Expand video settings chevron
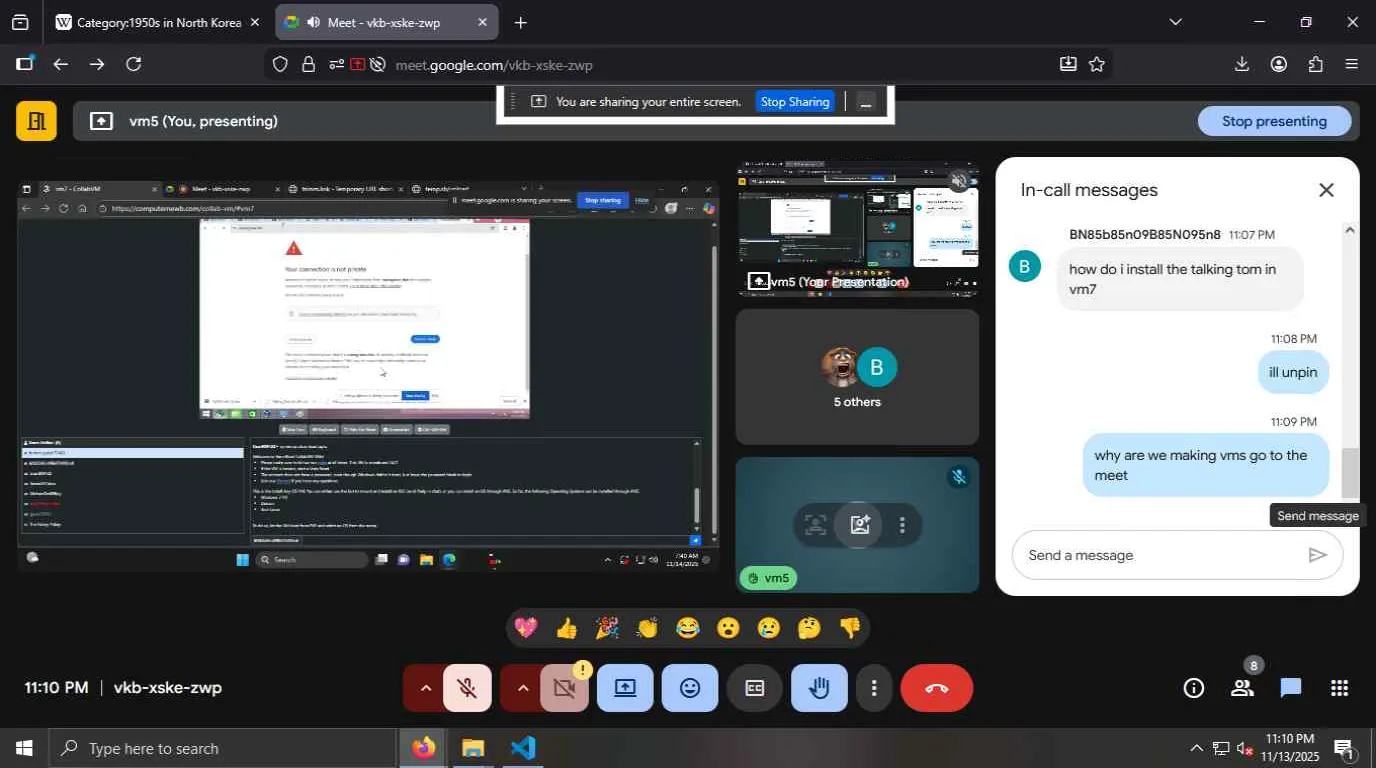 [x=522, y=688]
